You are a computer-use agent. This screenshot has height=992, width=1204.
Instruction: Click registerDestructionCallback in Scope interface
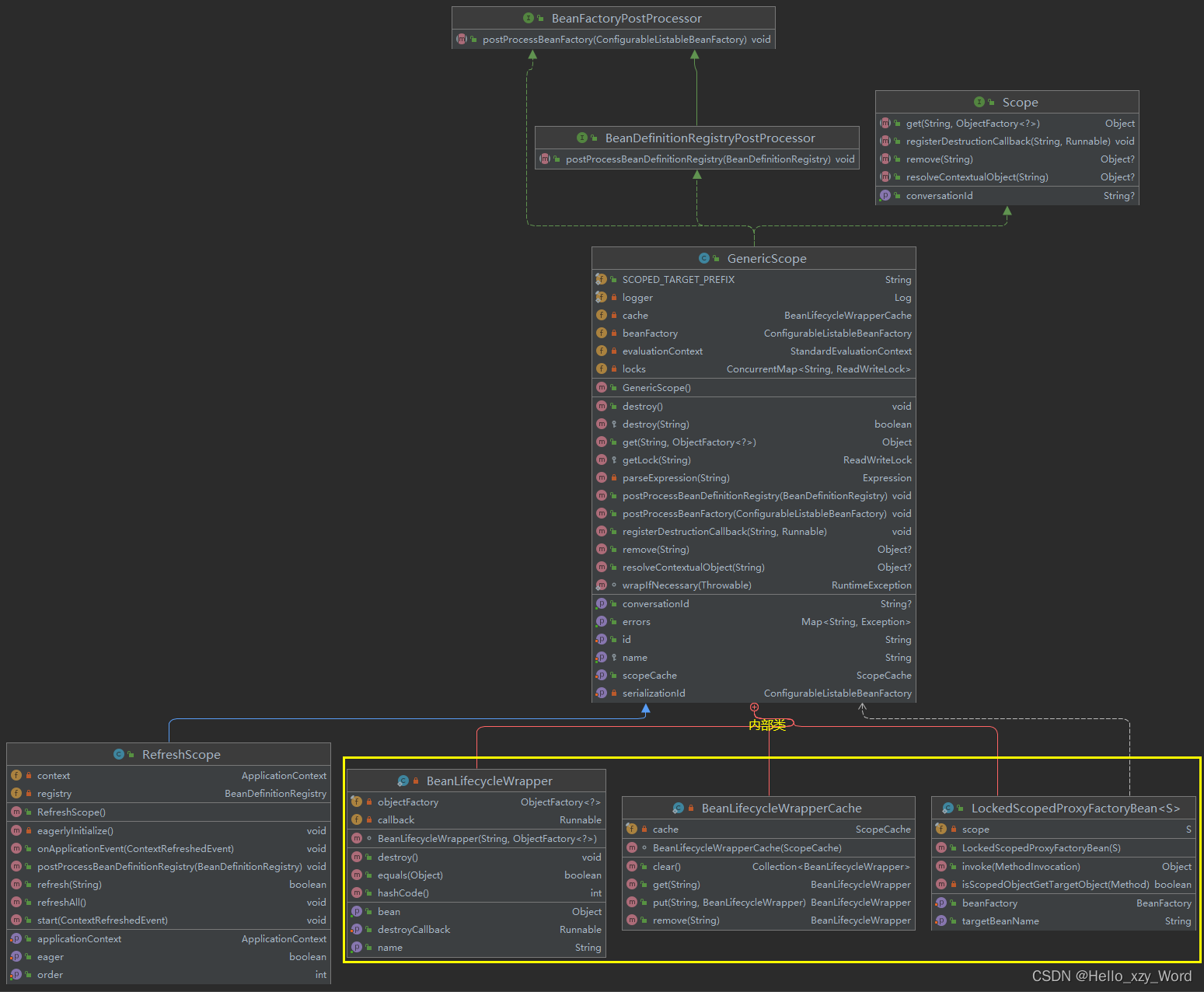click(1007, 141)
